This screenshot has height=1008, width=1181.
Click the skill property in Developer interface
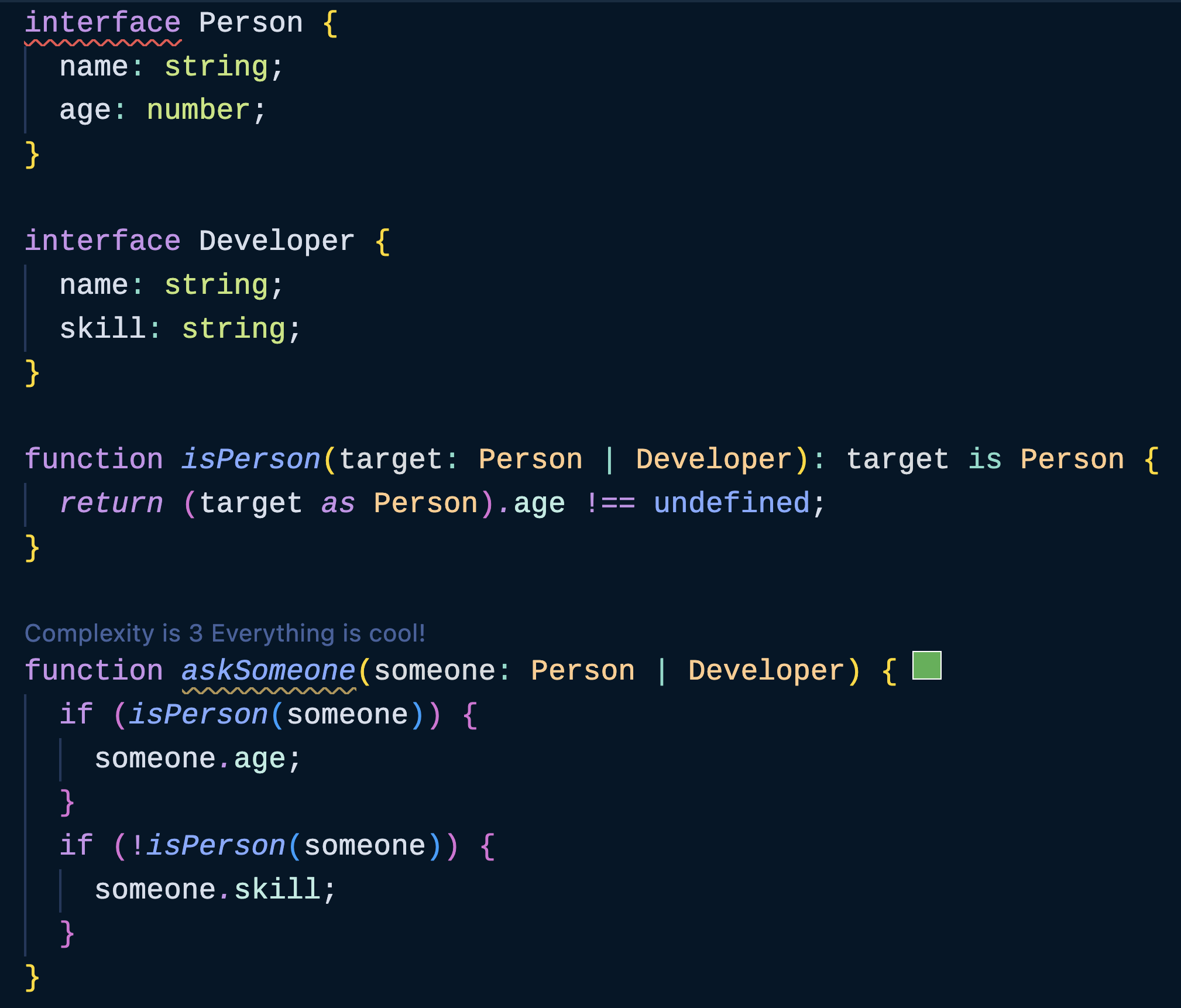102,328
